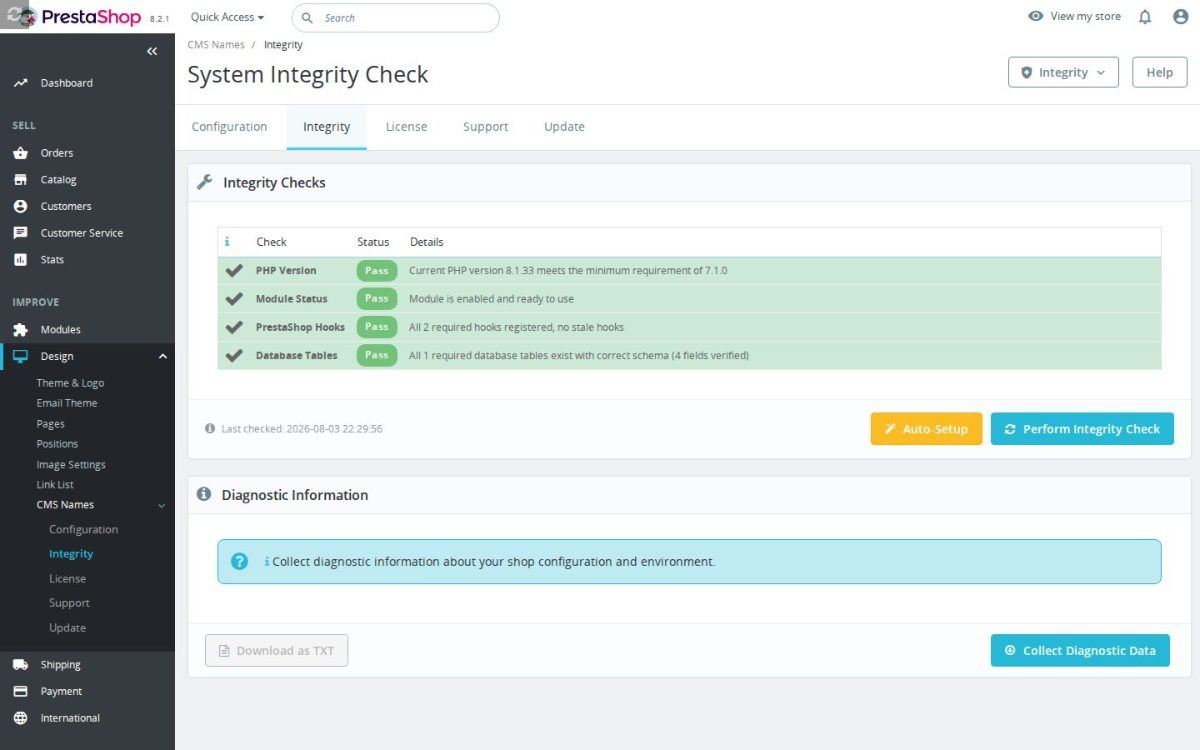1200x750 pixels.
Task: Click the Auto-Setup button
Action: [x=926, y=429]
